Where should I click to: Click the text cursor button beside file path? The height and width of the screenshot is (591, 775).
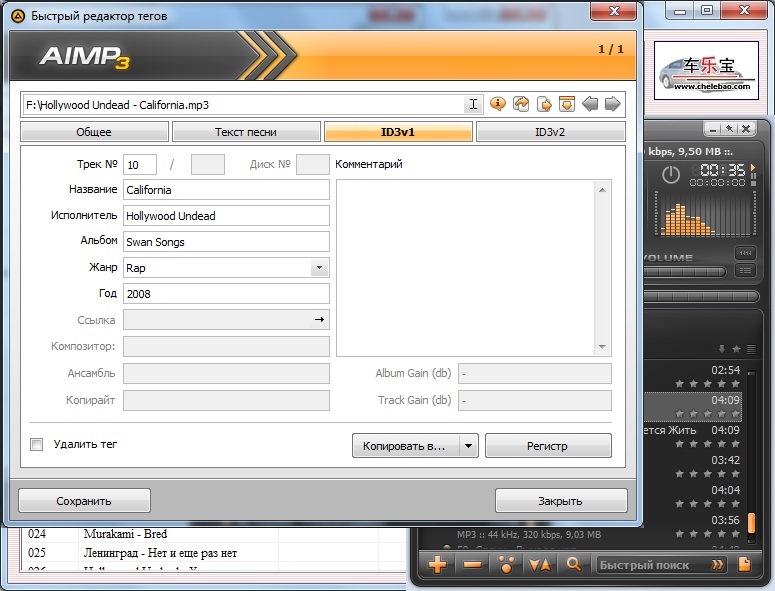(x=473, y=104)
